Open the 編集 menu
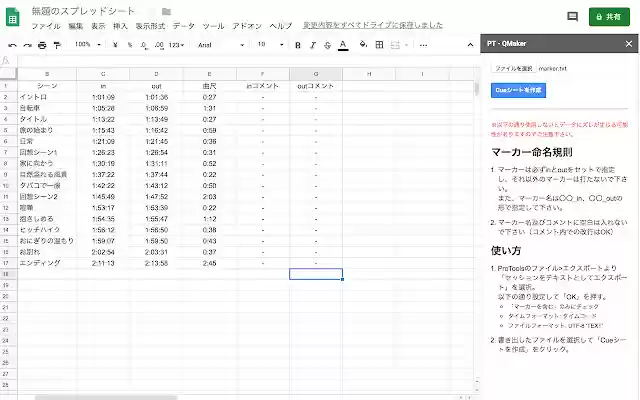 tap(76, 26)
